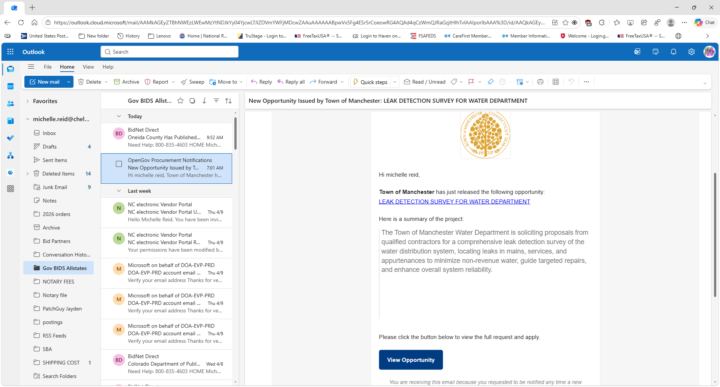Click the reading pane vertical scrollbar
The height and width of the screenshot is (387, 720).
coord(714,234)
